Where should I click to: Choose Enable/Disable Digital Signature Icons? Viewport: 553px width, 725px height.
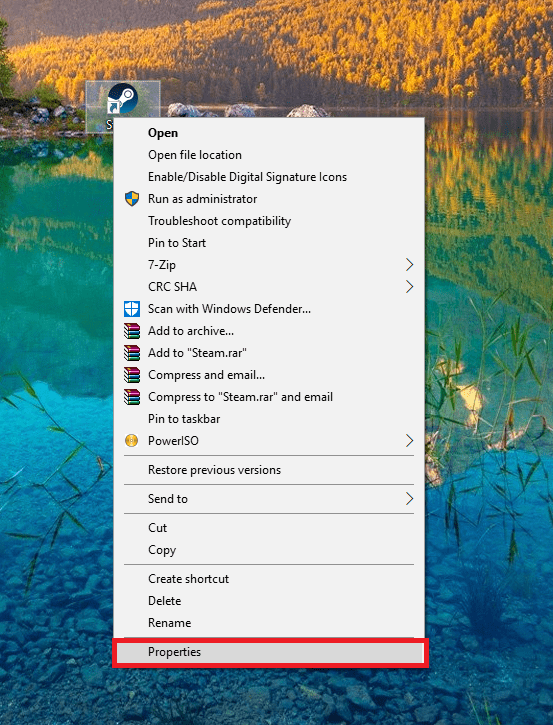click(269, 177)
